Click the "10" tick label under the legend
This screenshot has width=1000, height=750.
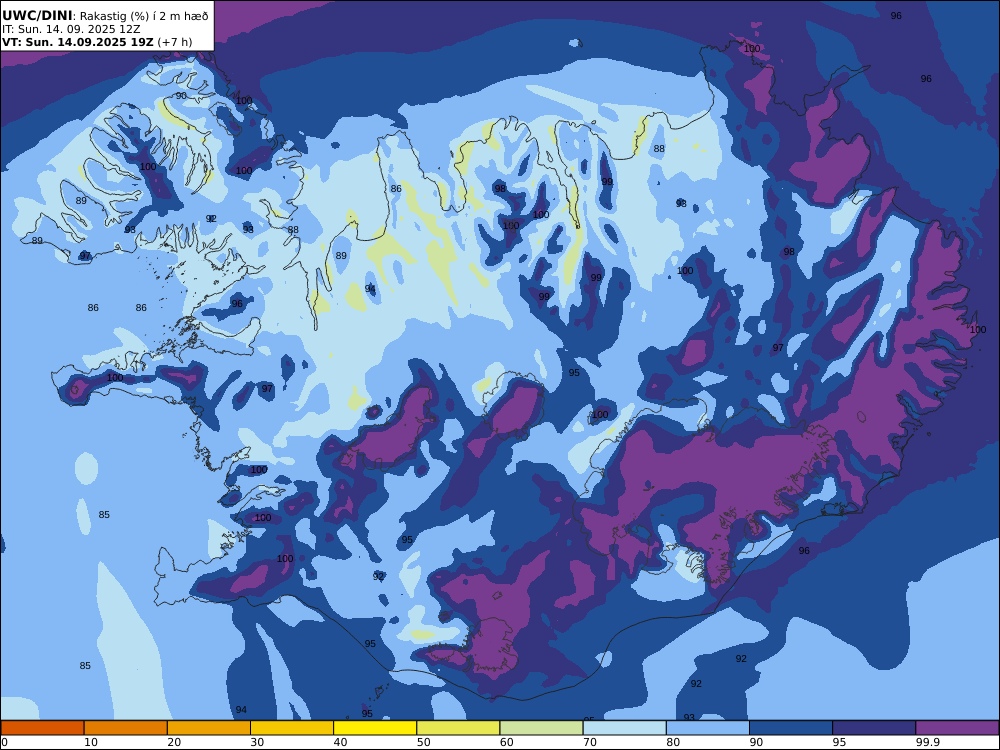pyautogui.click(x=91, y=742)
